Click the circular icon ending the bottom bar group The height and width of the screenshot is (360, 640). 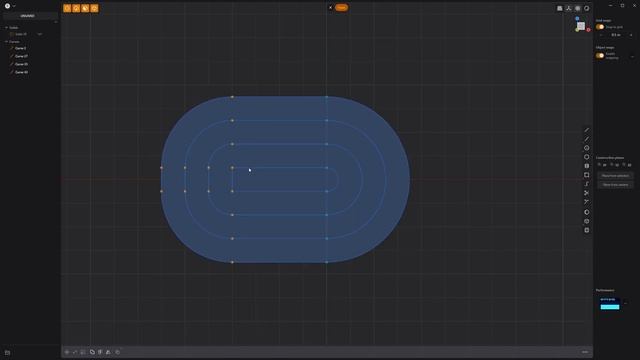click(x=118, y=352)
